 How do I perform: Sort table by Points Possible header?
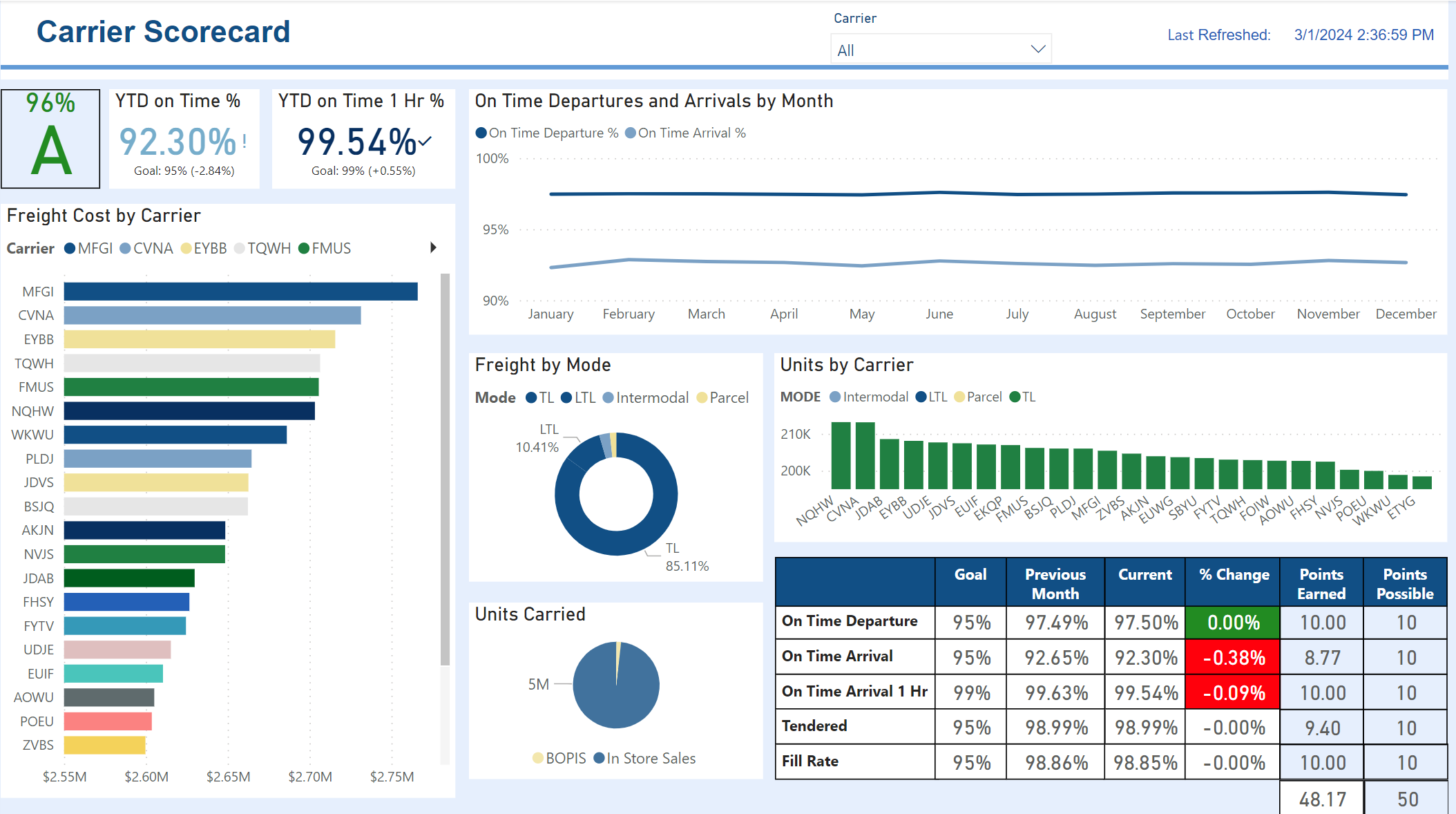pyautogui.click(x=1405, y=583)
